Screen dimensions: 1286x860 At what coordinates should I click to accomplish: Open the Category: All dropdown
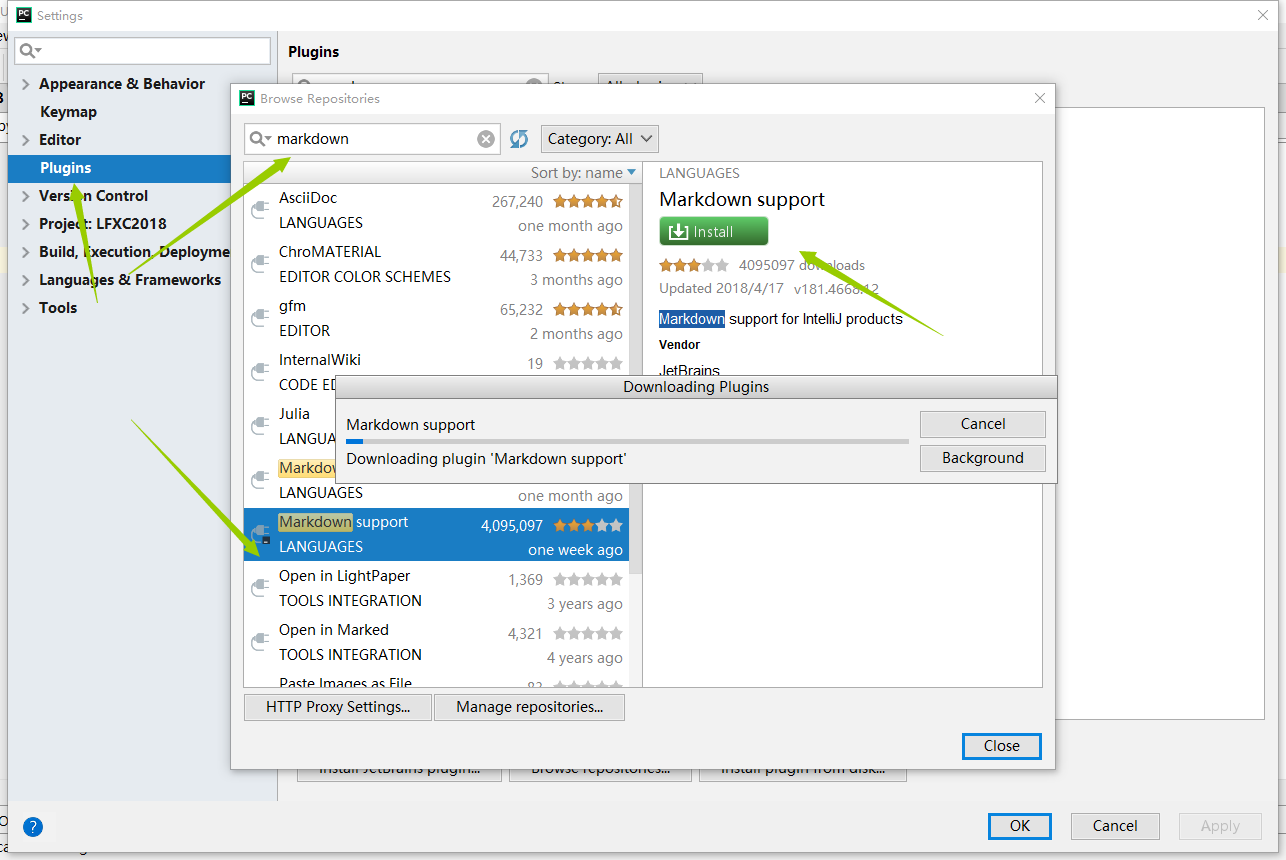600,139
